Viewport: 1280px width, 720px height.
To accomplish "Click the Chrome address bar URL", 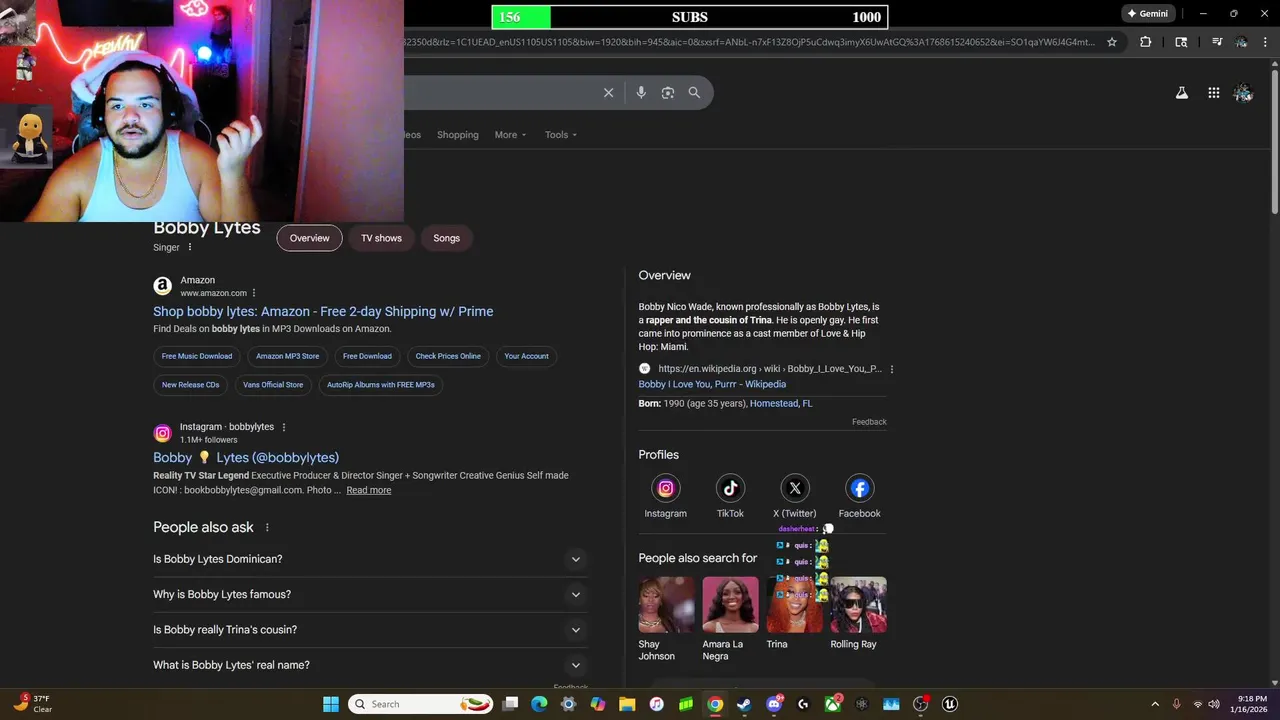I will [750, 42].
